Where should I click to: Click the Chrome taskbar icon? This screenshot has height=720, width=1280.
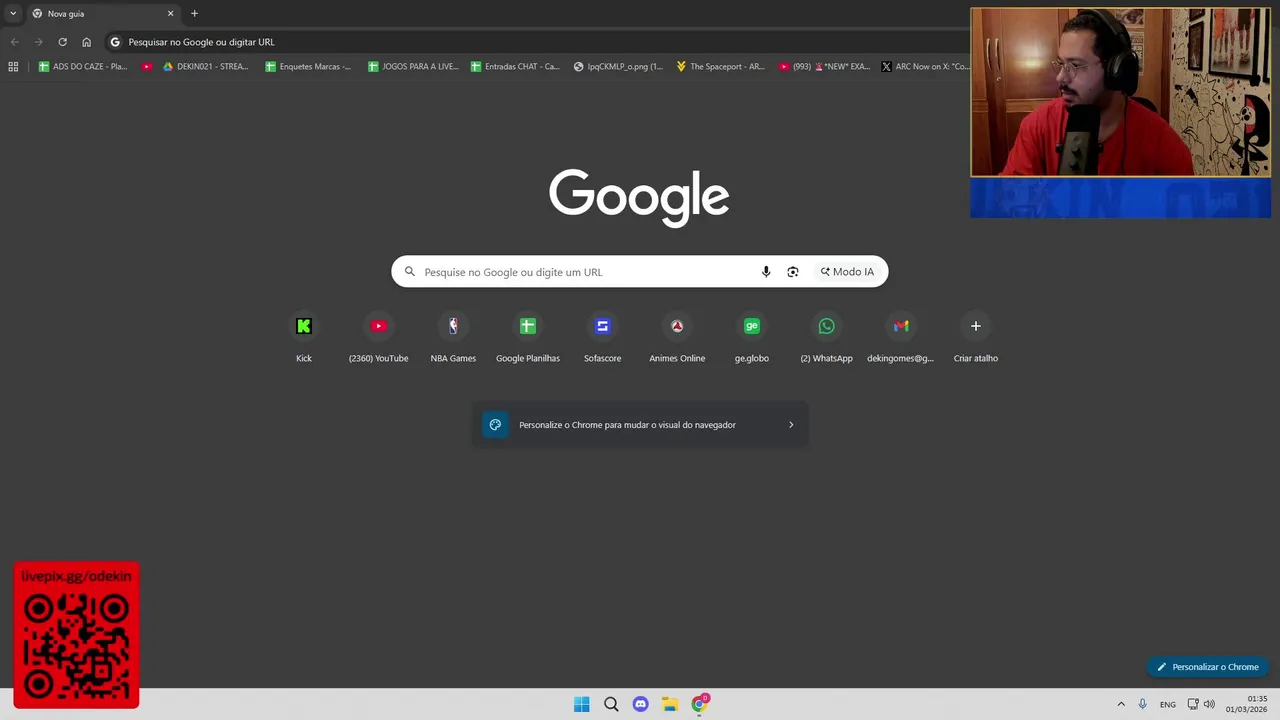tap(699, 704)
